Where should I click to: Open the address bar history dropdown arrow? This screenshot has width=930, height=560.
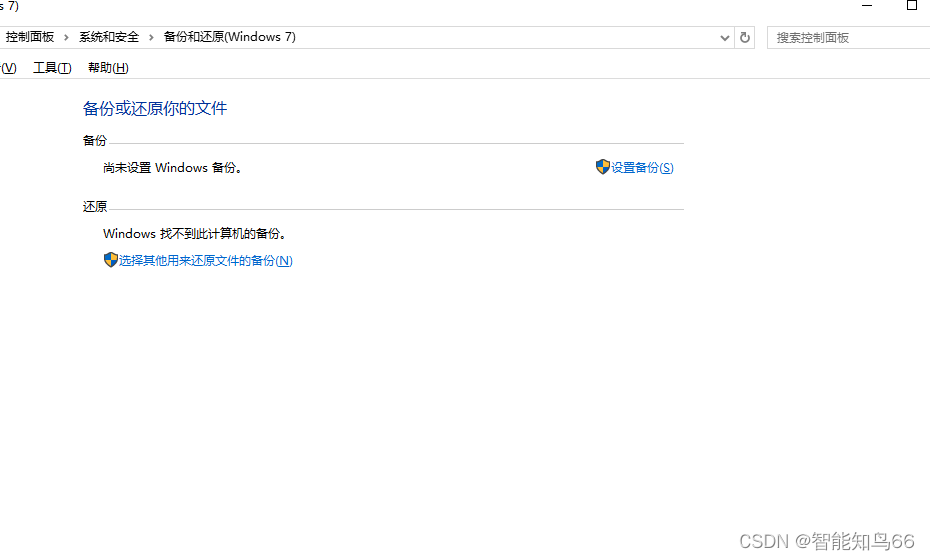pos(724,38)
